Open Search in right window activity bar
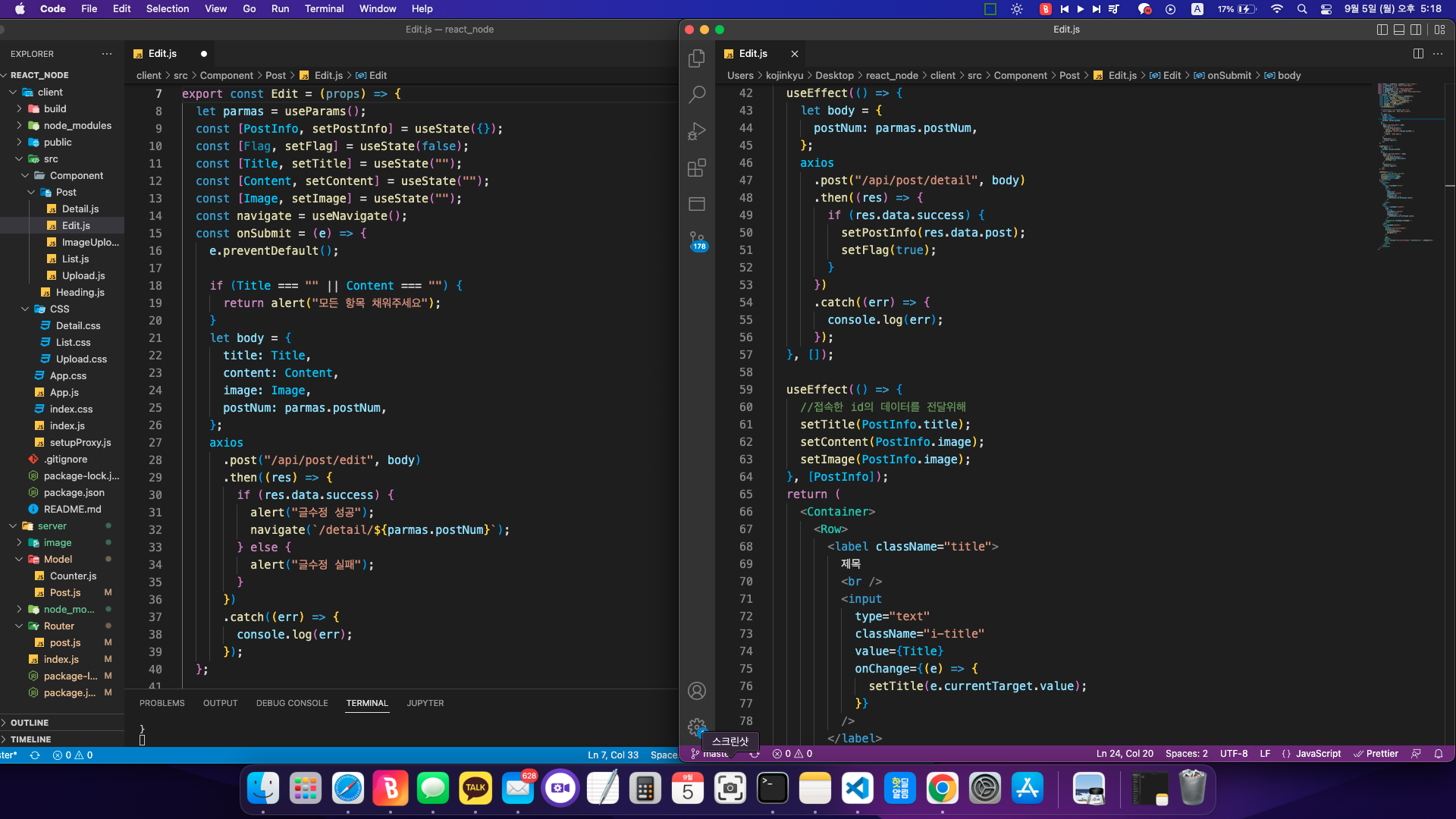The height and width of the screenshot is (819, 1456). 696,95
